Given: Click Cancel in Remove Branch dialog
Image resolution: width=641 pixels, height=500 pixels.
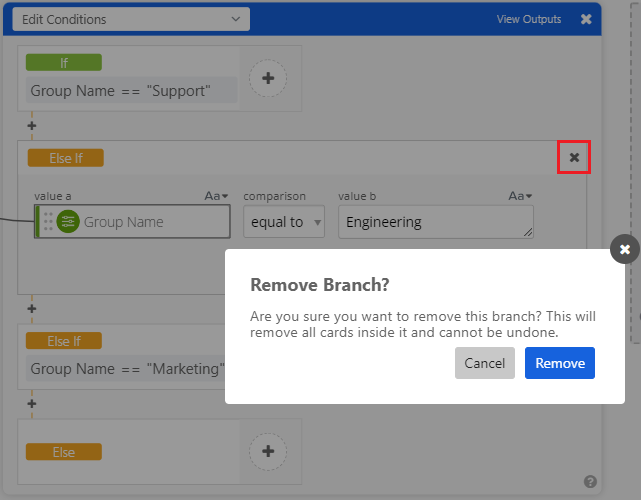Looking at the screenshot, I should pyautogui.click(x=485, y=363).
